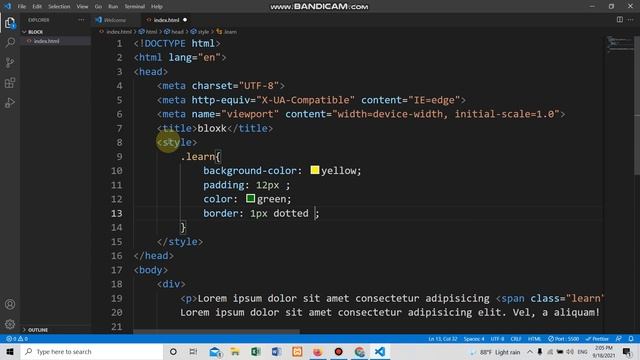
Task: Open Source Control view
Action: pyautogui.click(x=10, y=62)
